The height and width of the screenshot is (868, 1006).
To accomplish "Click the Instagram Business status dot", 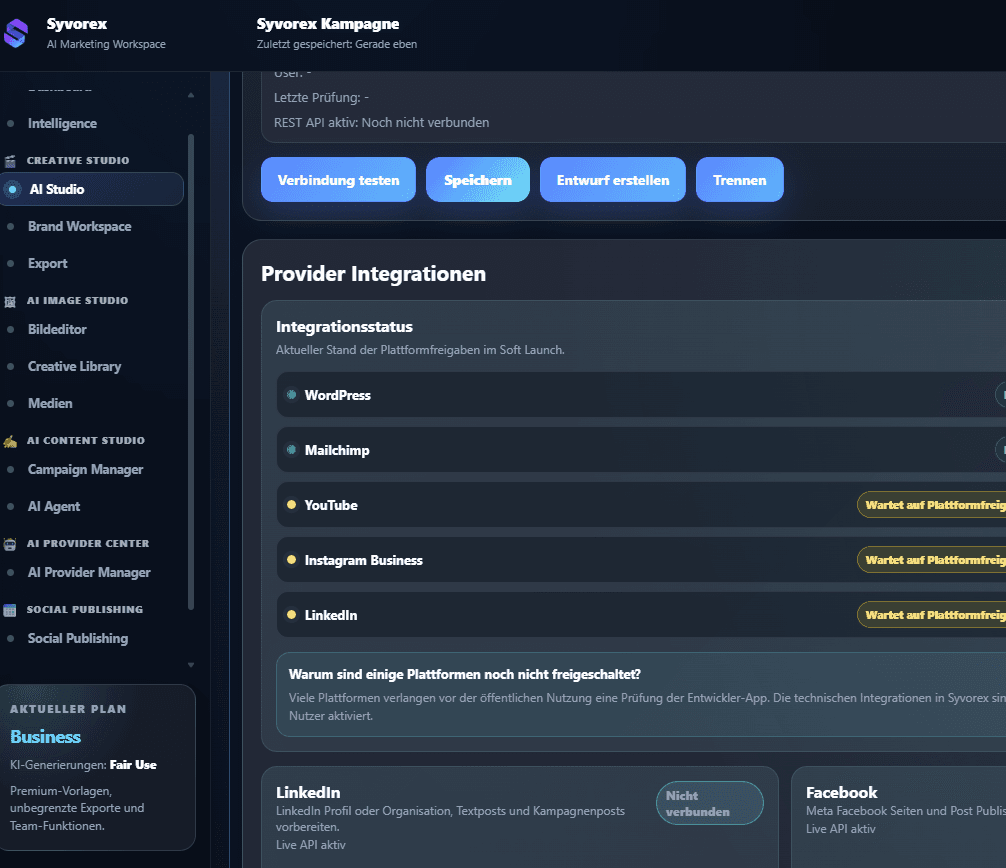I will click(x=291, y=559).
